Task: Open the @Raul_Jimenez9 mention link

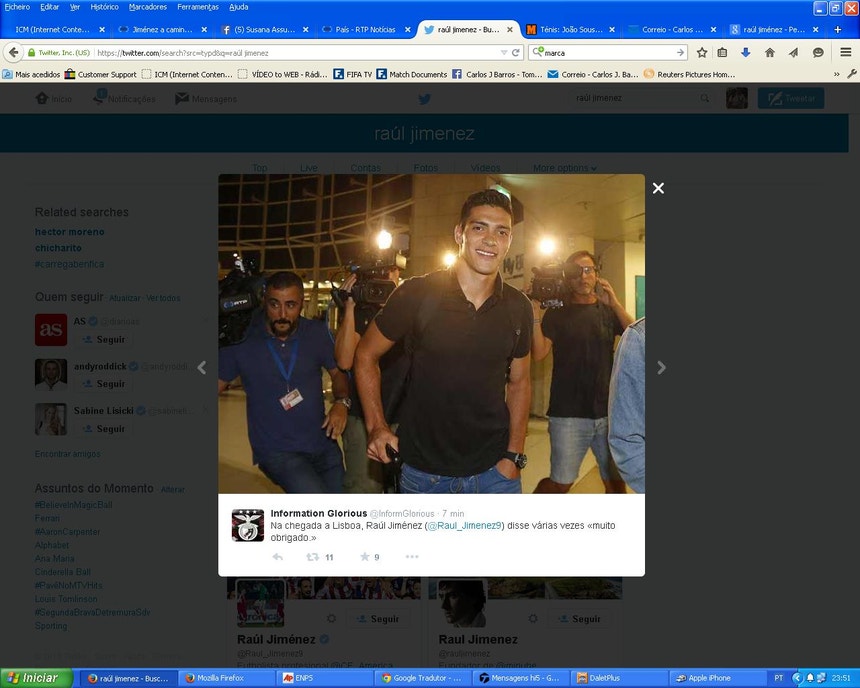Action: 464,525
